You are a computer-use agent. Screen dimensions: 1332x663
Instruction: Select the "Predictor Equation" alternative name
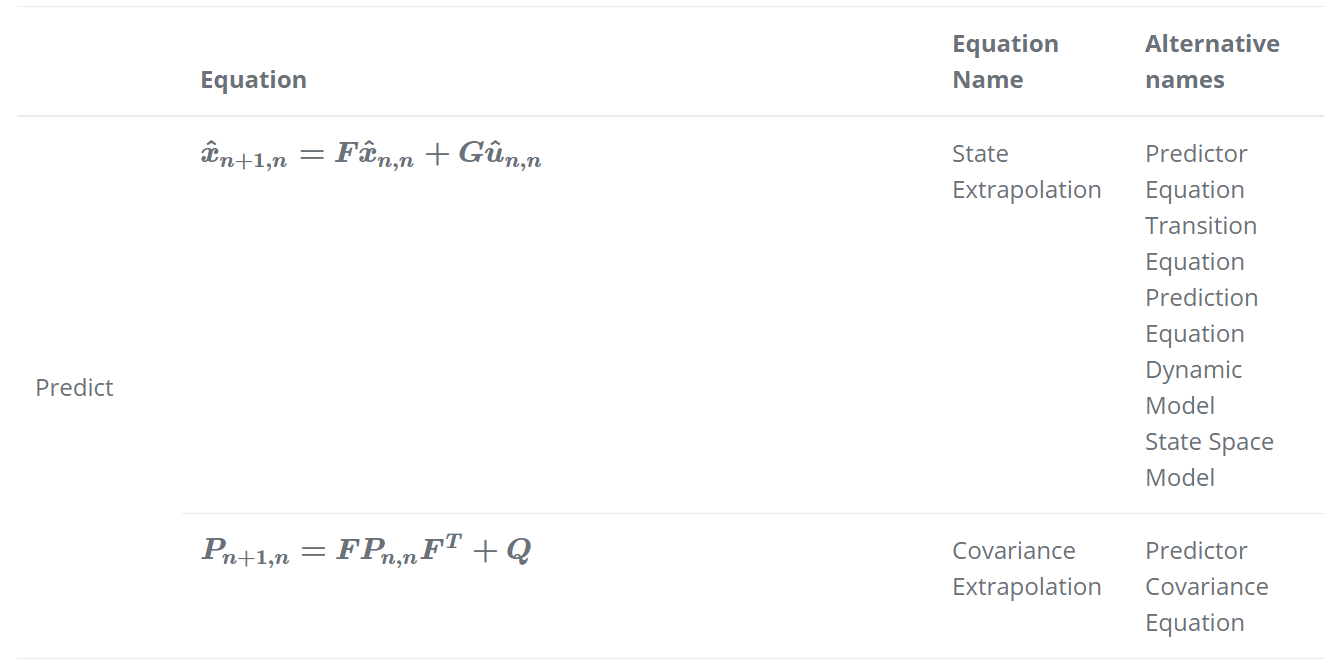(1195, 172)
